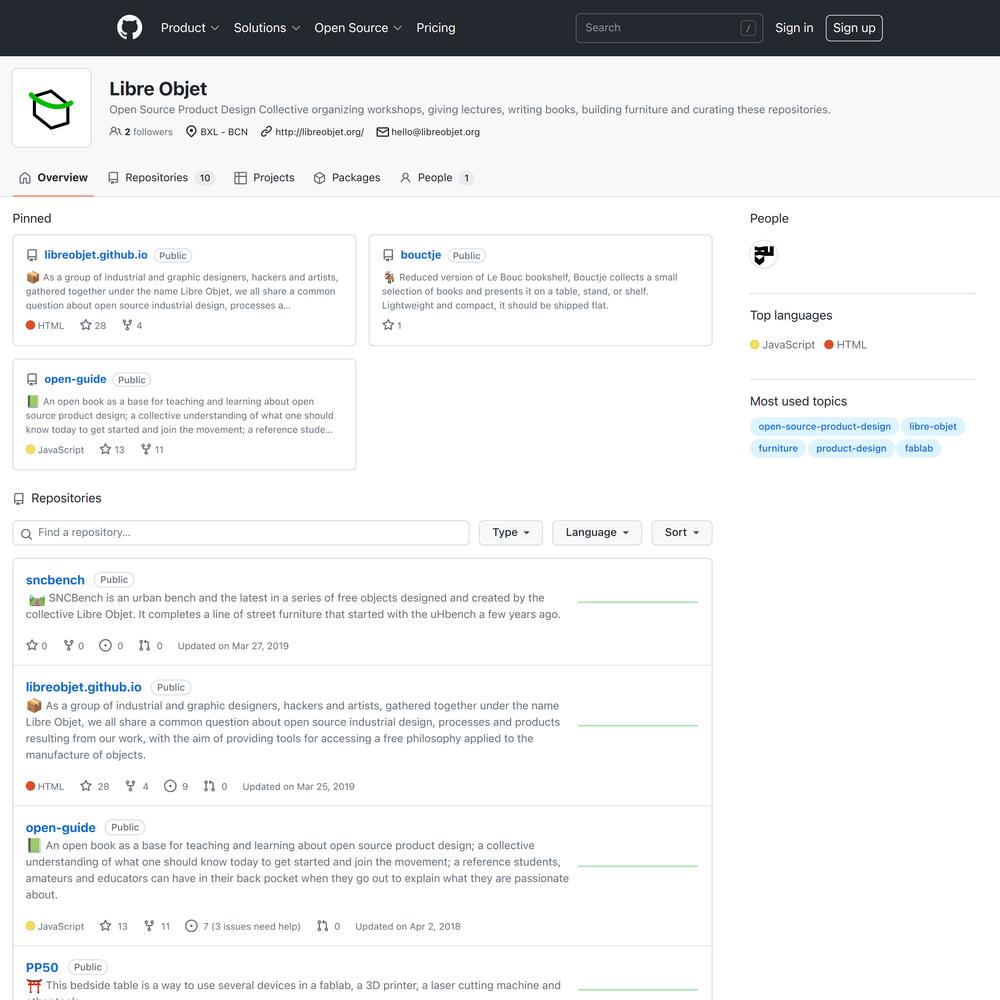Click the slash shortcut icon in search box
Viewport: 1000px width, 1000px height.
tap(748, 28)
